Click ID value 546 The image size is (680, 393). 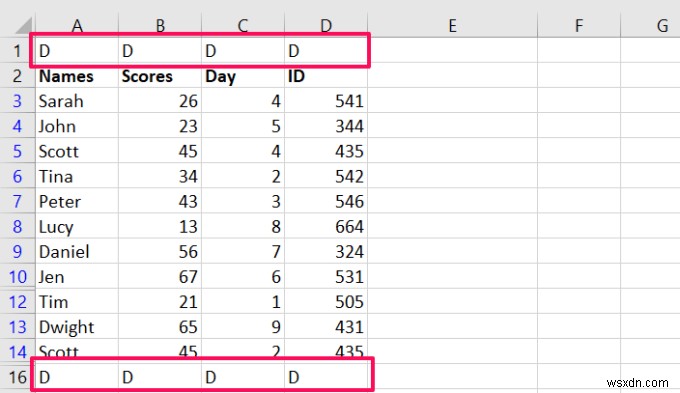pyautogui.click(x=326, y=202)
